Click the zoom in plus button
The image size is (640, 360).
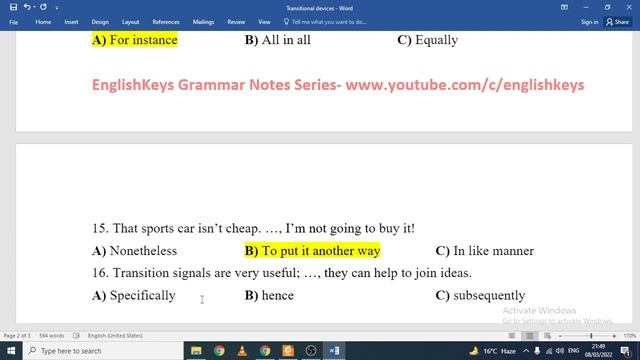tap(614, 336)
